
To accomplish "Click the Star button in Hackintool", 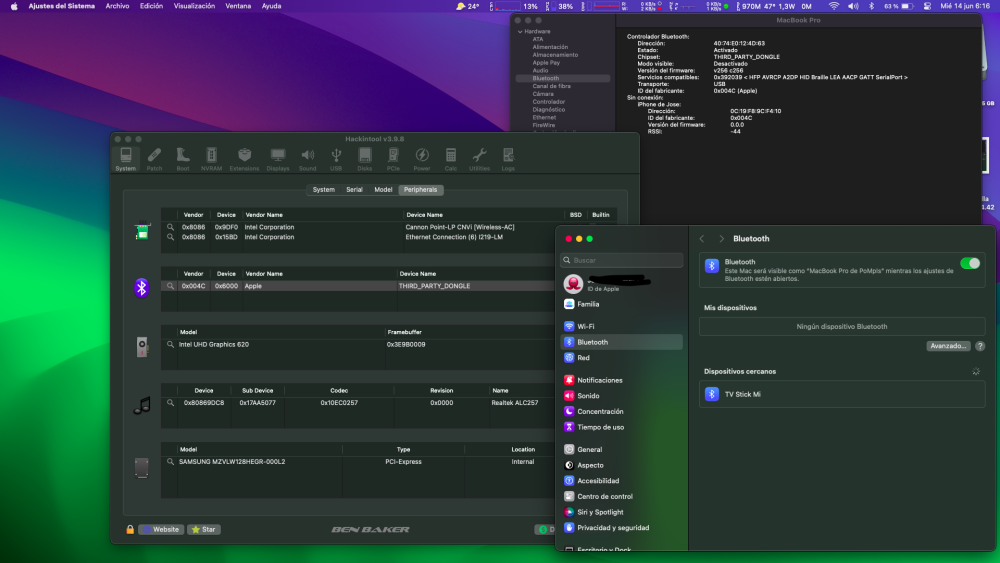I will pos(203,529).
